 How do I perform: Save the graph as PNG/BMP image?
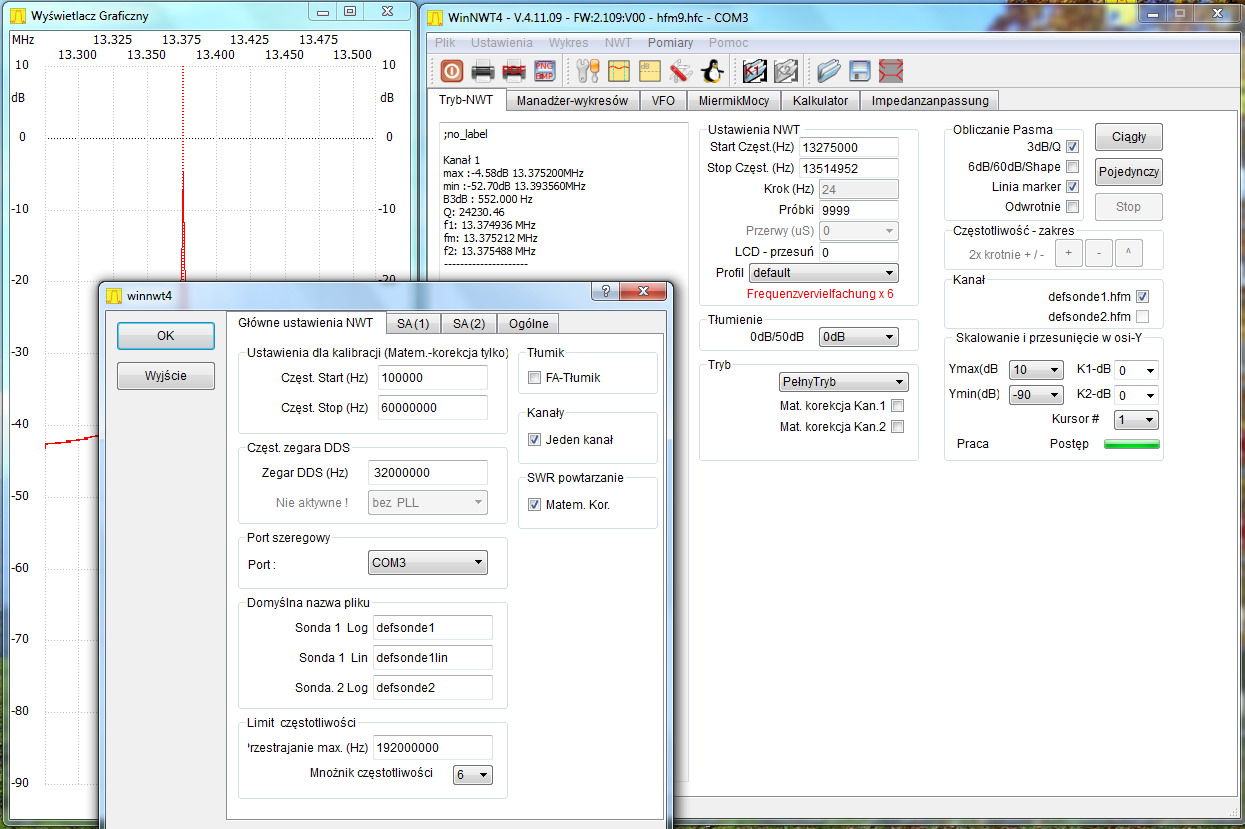(x=545, y=71)
